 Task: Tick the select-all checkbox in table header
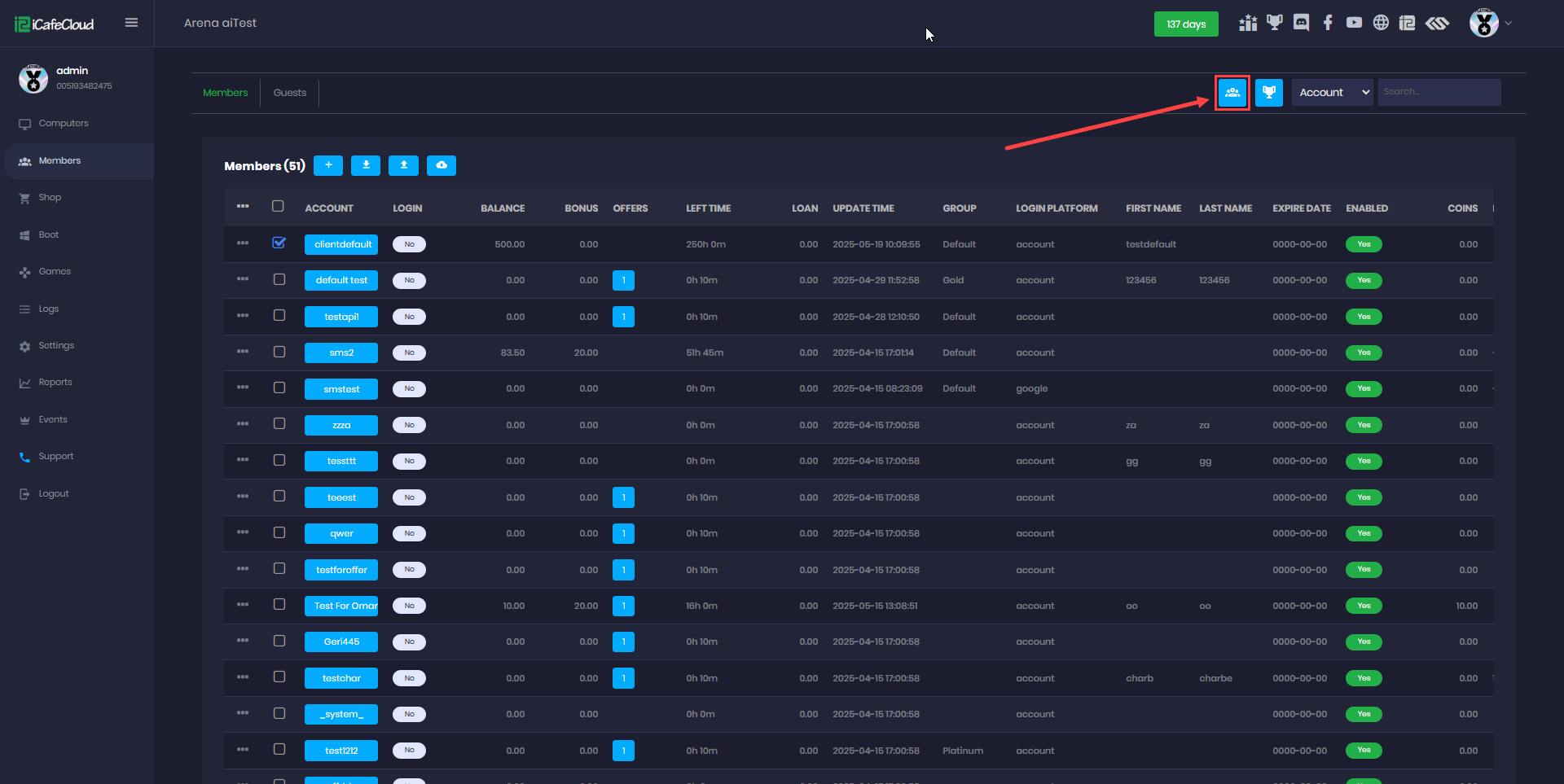tap(278, 207)
